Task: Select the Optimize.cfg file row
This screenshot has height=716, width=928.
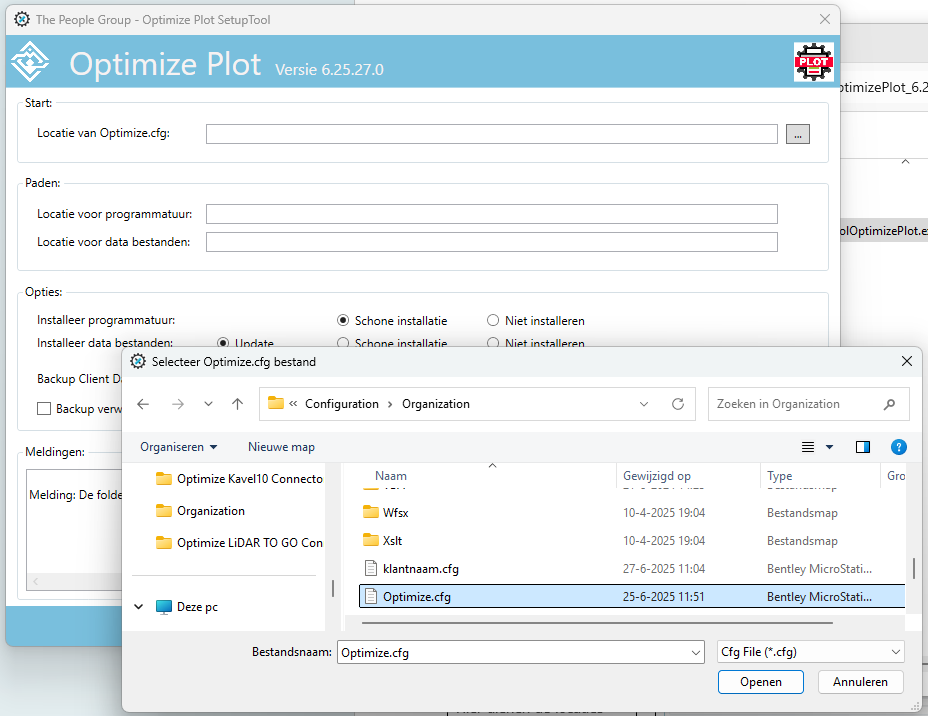Action: click(631, 596)
